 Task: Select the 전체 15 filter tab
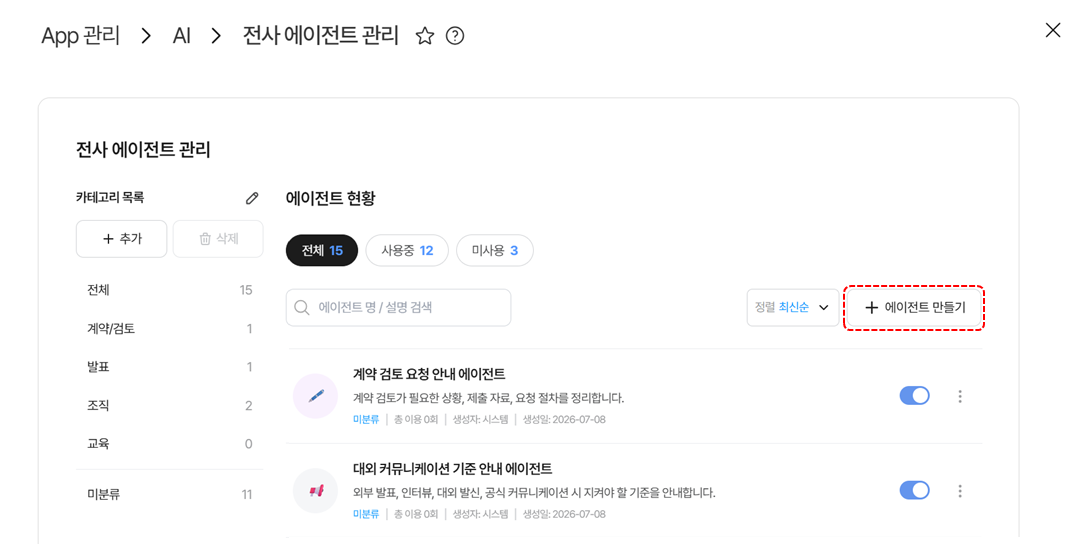322,251
